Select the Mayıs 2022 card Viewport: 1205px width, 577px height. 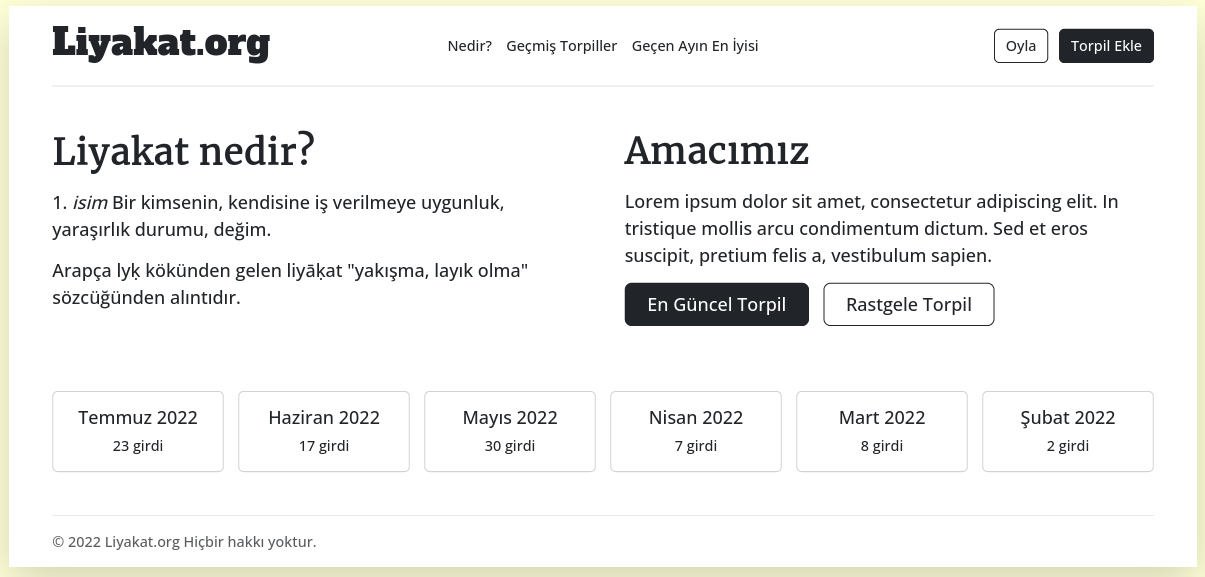tap(510, 431)
